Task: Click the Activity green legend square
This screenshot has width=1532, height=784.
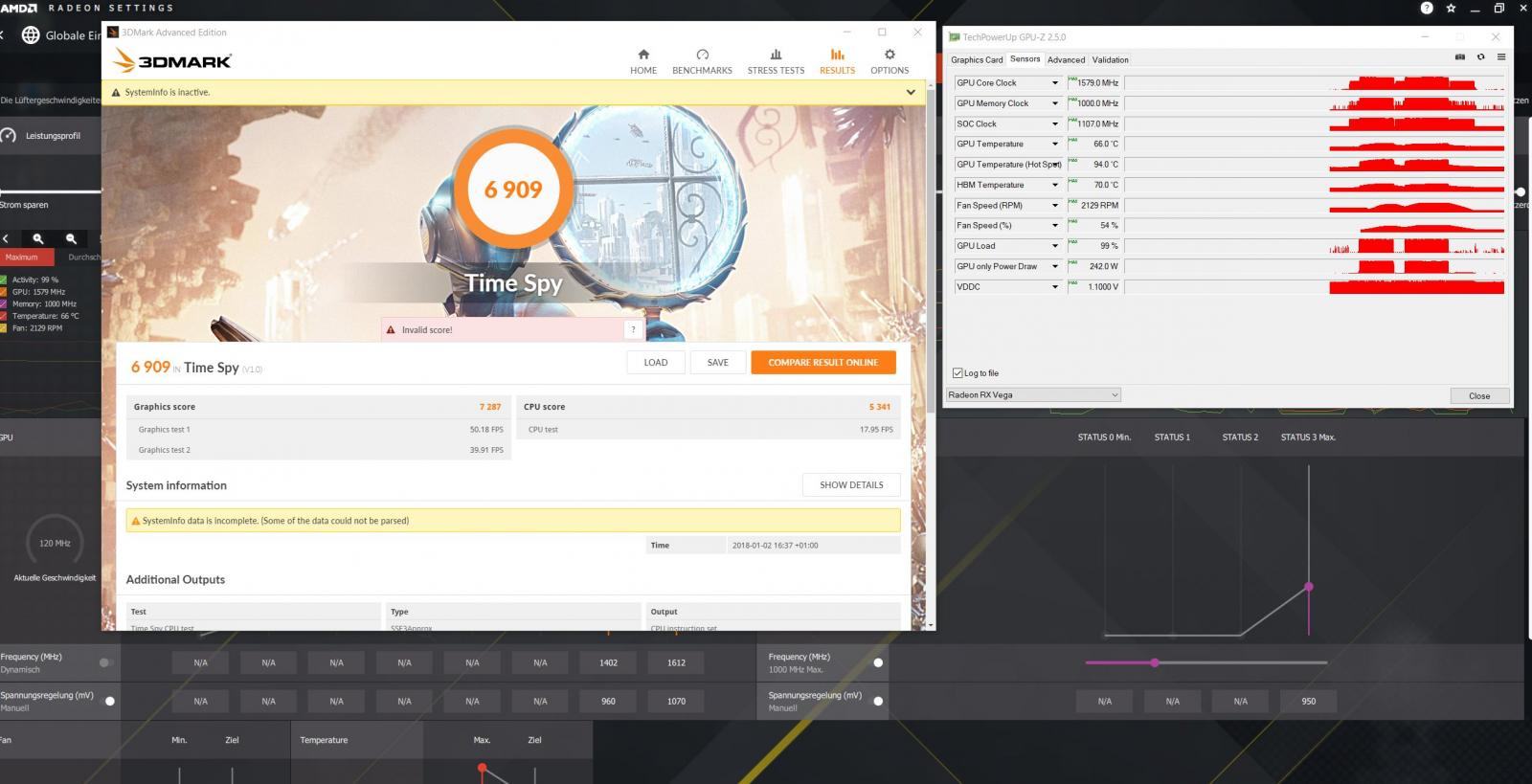Action: tap(4, 280)
